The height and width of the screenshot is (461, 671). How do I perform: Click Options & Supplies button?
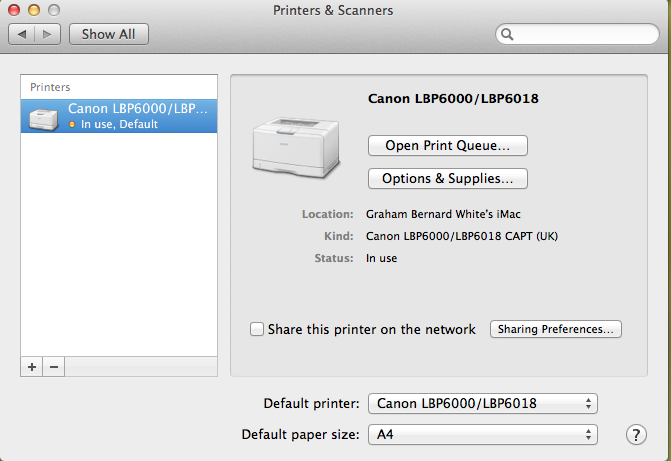[x=448, y=179]
